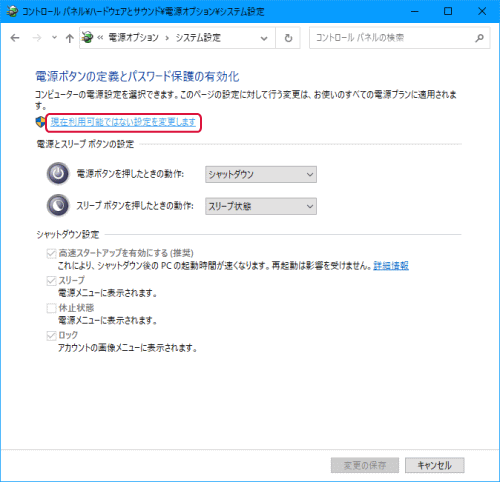The height and width of the screenshot is (482, 500).
Task: Click the UAC shield icon beside the link
Action: click(40, 122)
